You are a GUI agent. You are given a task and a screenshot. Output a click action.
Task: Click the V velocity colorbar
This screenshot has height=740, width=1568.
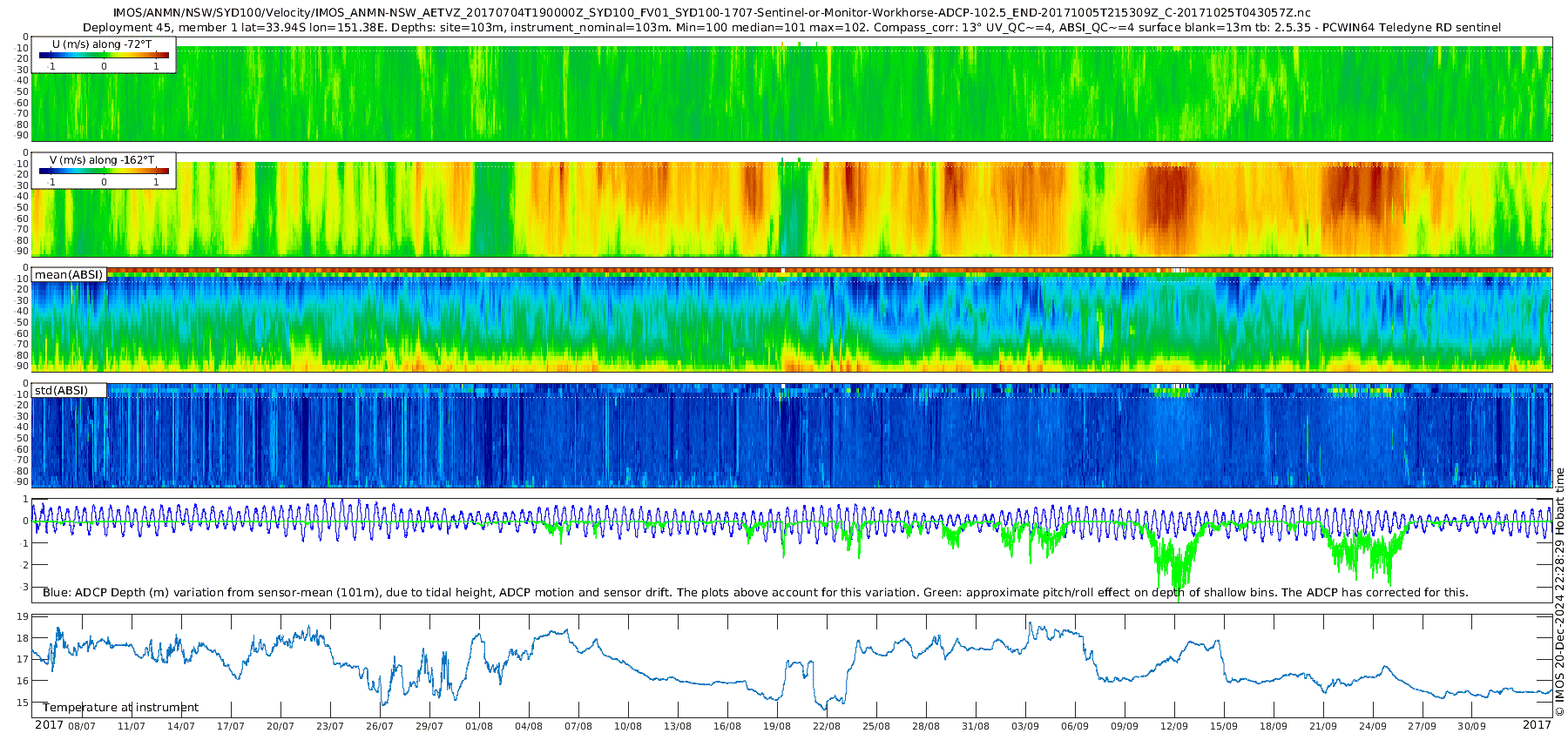click(104, 172)
